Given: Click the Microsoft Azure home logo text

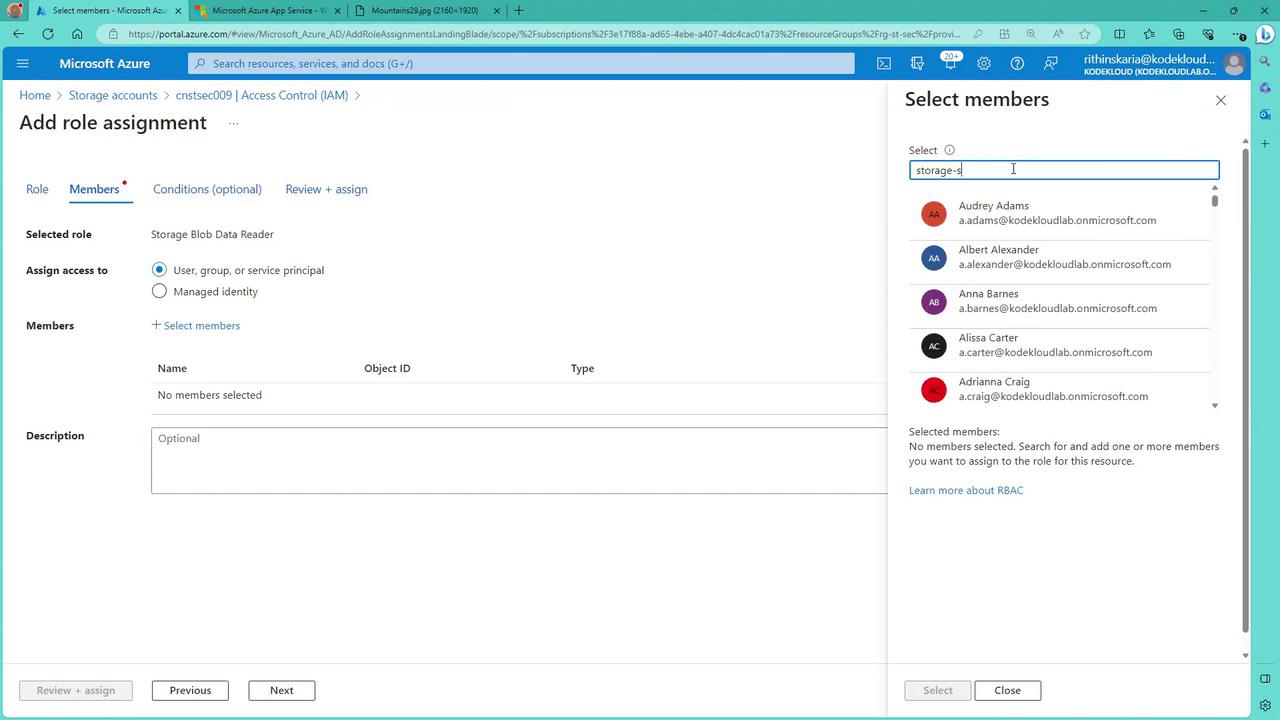Looking at the screenshot, I should point(104,63).
